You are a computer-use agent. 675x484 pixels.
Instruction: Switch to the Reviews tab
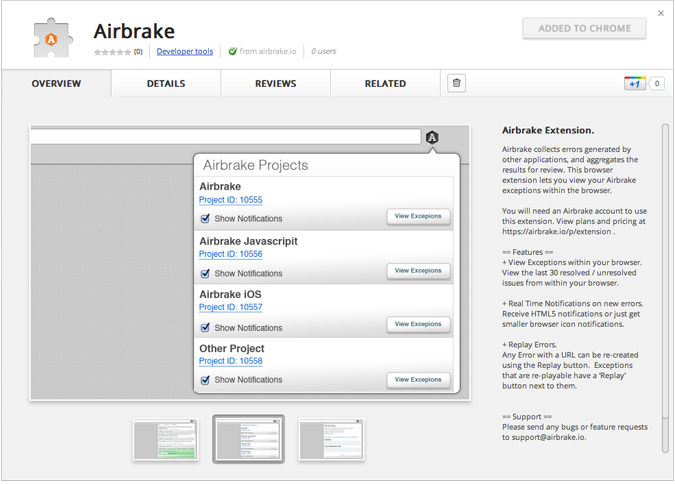click(x=276, y=84)
